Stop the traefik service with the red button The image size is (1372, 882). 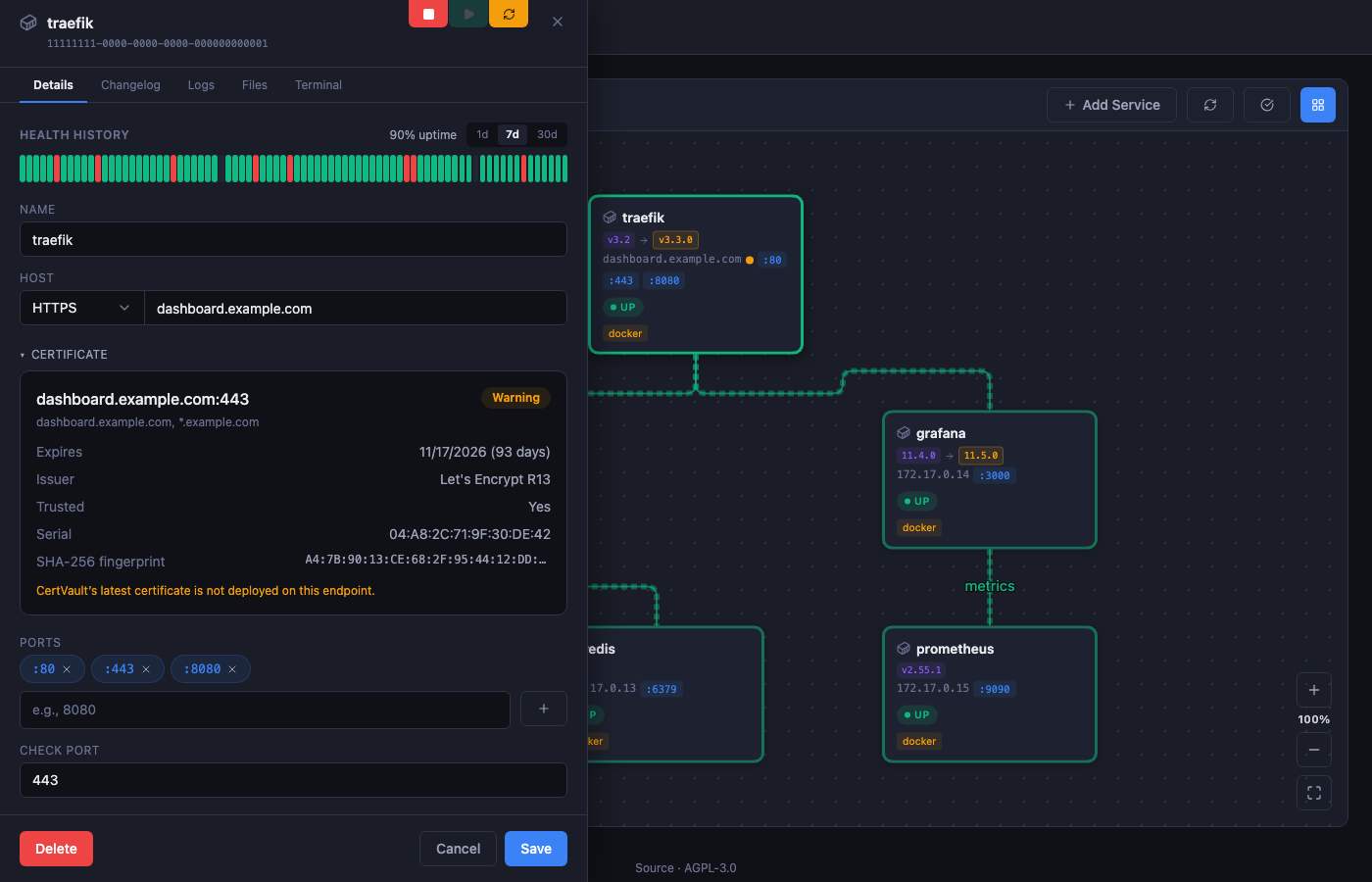click(428, 14)
